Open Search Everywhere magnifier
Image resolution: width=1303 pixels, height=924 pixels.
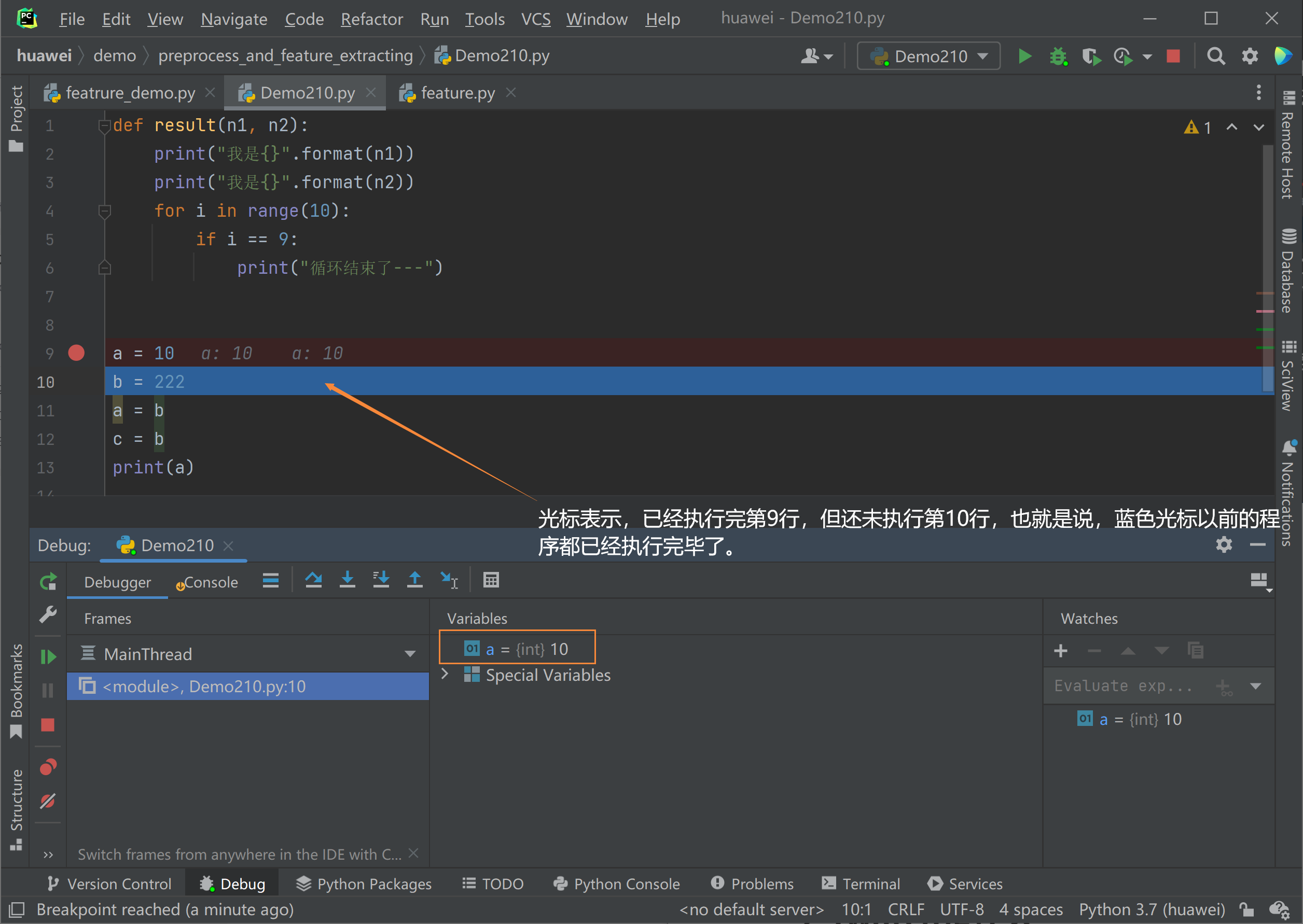point(1216,57)
